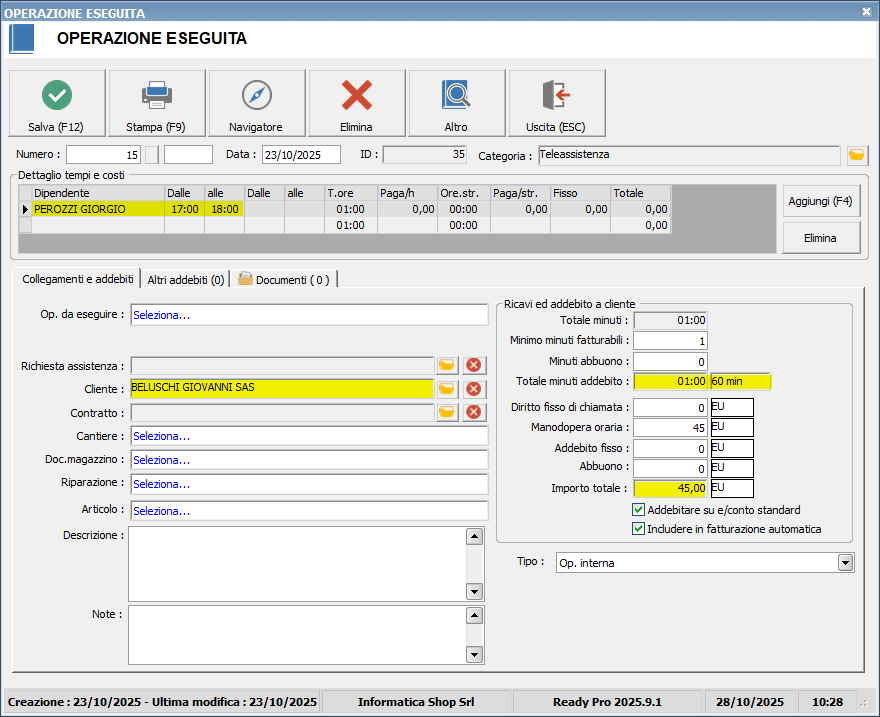
Task: Select a Cantiere from its Seleziona field
Action: 308,436
